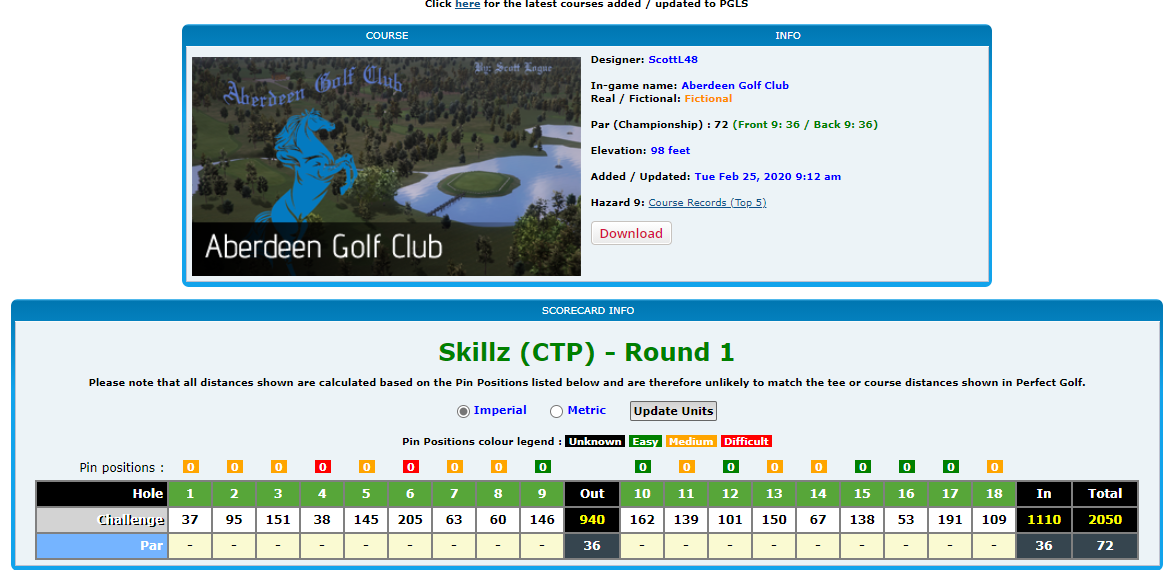Click the red pin position marker above hole 4

pyautogui.click(x=322, y=467)
